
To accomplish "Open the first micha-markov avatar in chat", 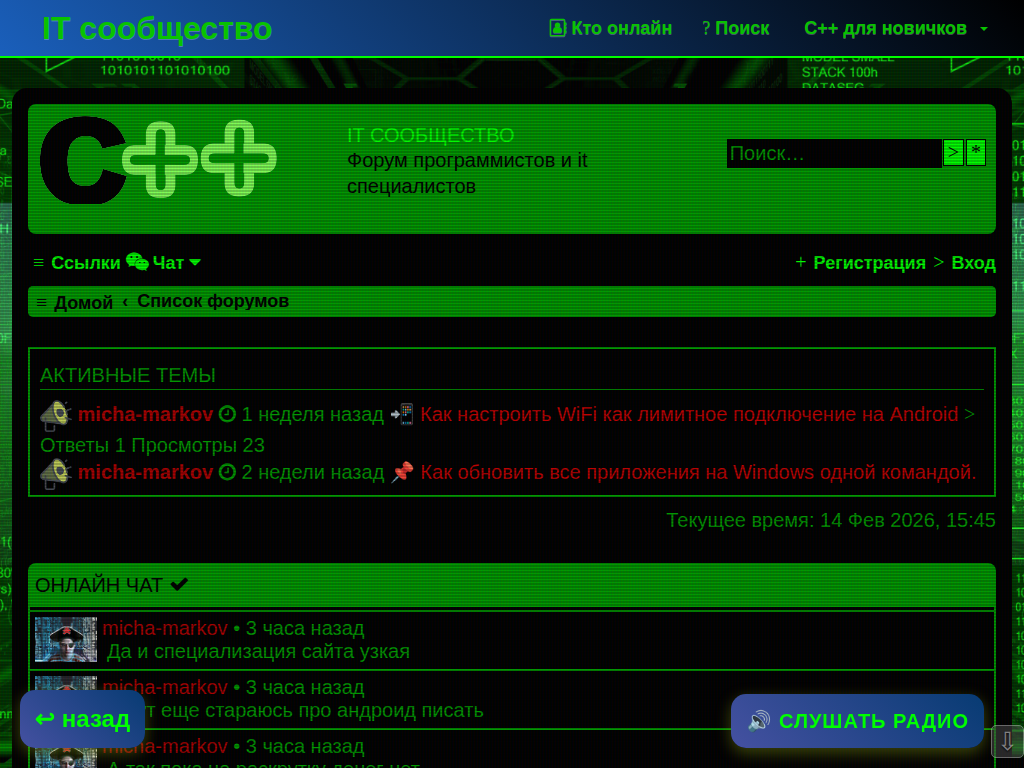I will [x=66, y=640].
